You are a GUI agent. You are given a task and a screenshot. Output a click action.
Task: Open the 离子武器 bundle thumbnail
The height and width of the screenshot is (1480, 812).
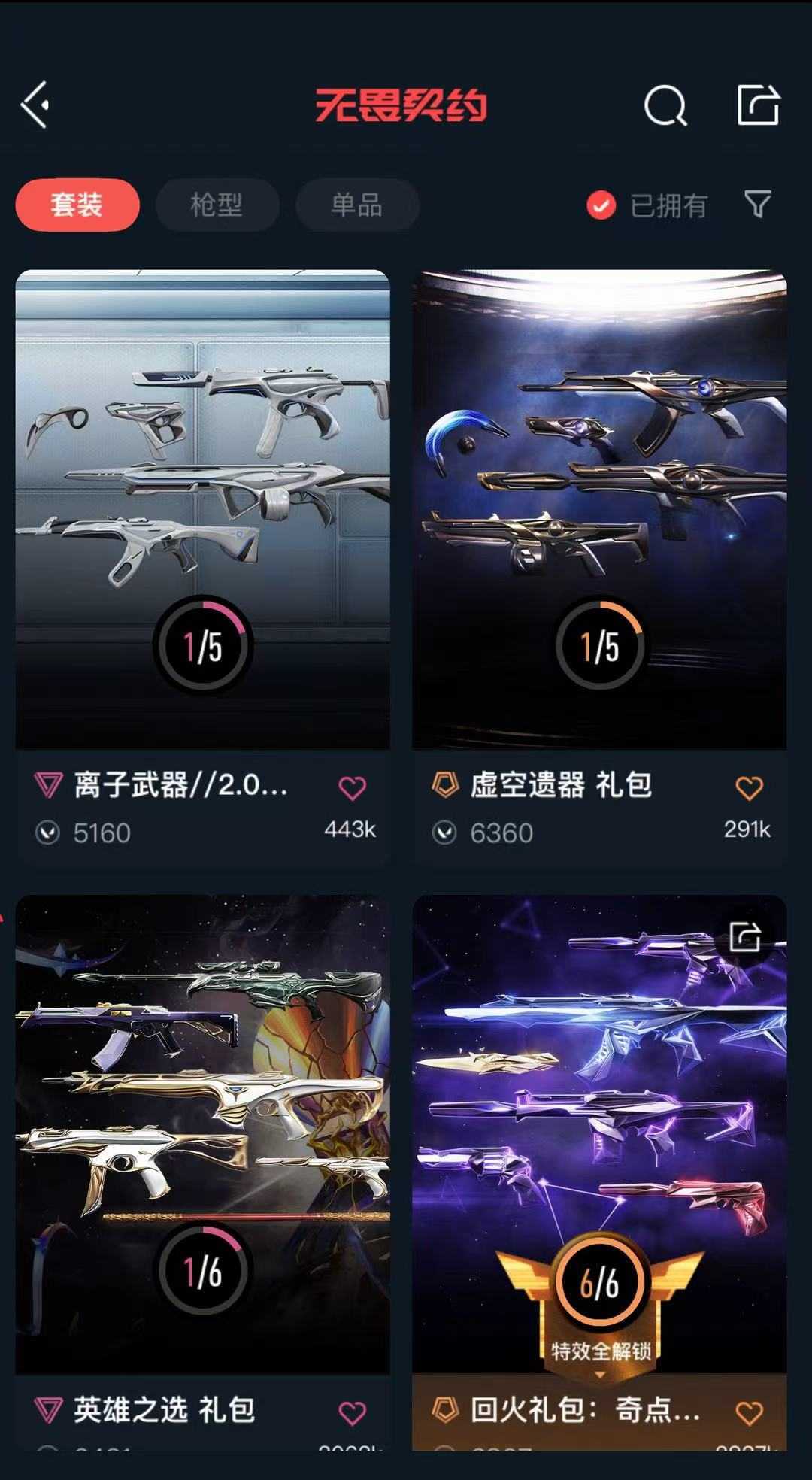(203, 509)
